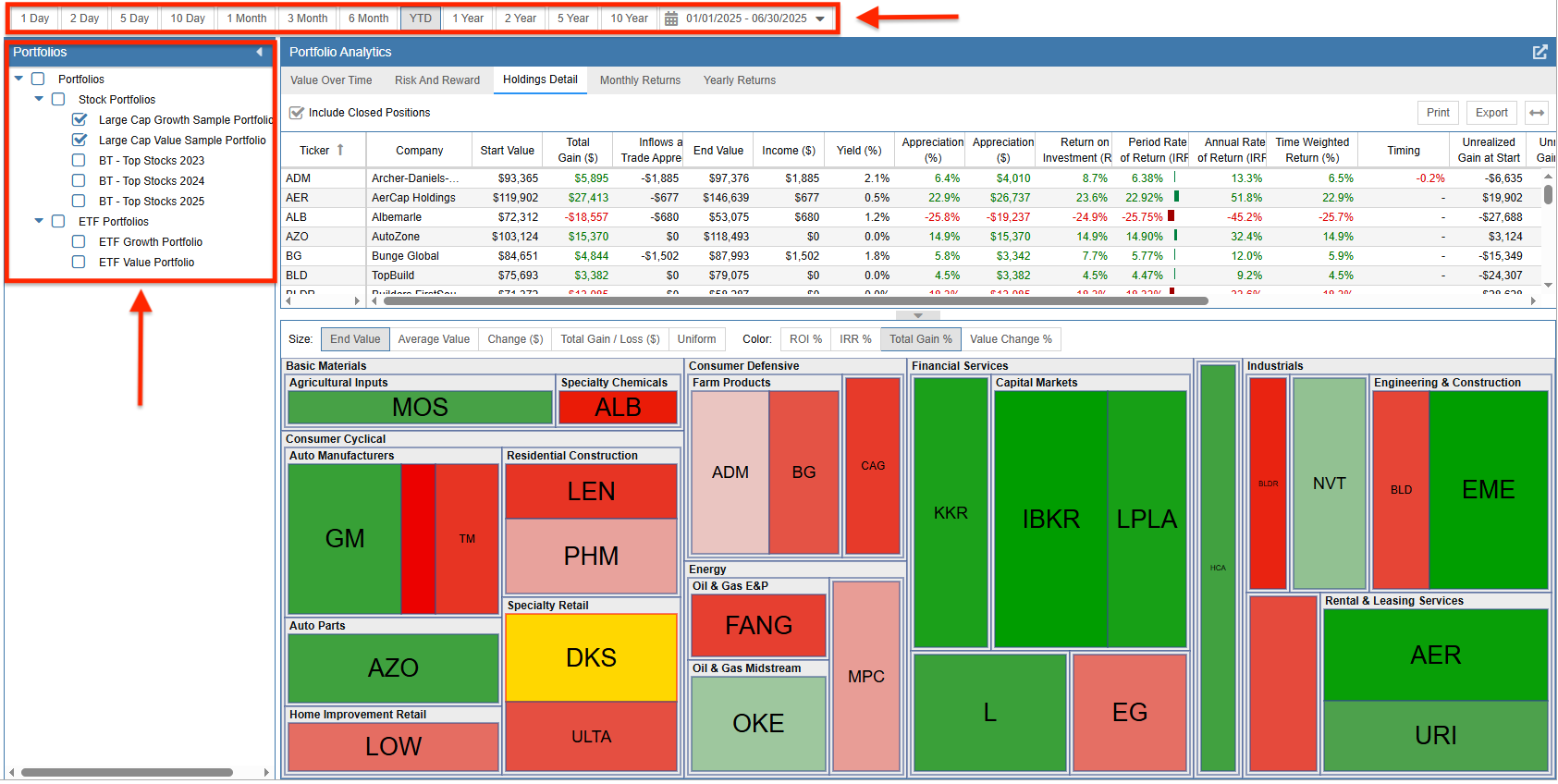Collapse the root Portfolios tree node
Viewport: 1558px width, 784px height.
18,79
